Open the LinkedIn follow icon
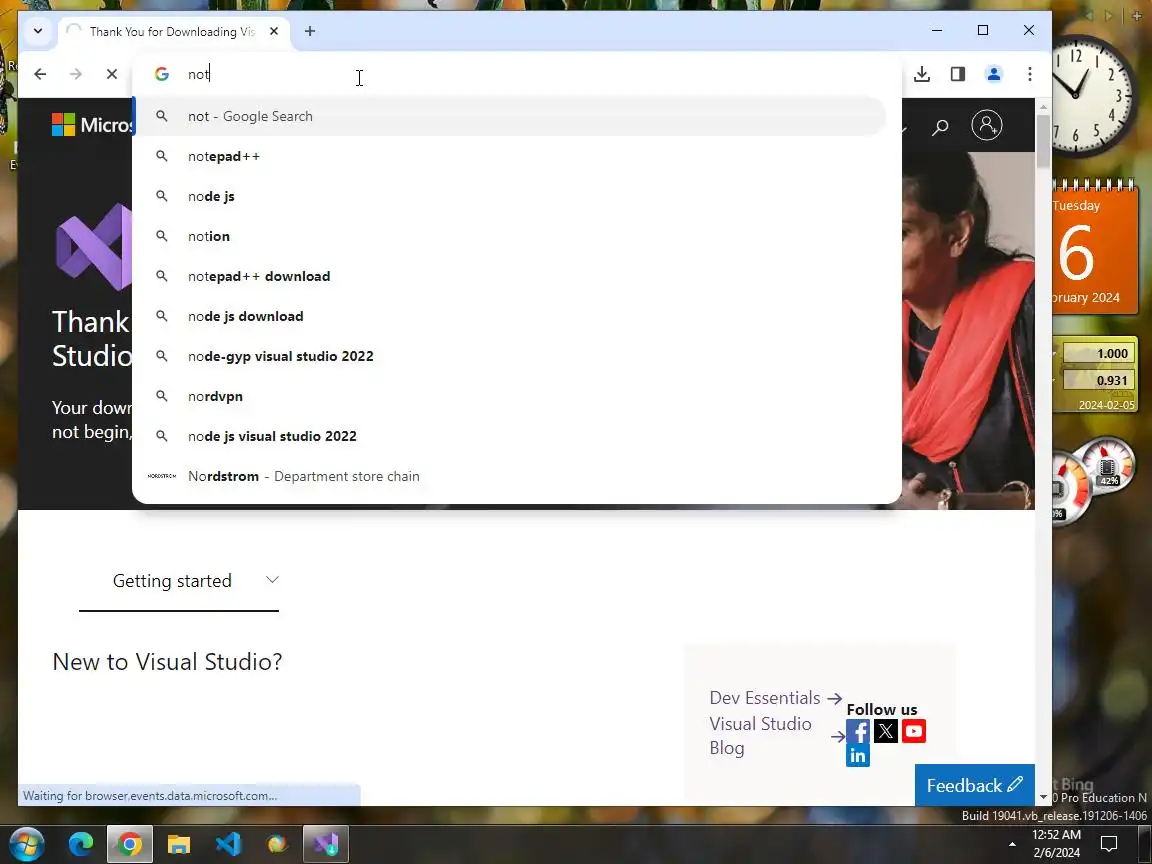 pos(858,756)
